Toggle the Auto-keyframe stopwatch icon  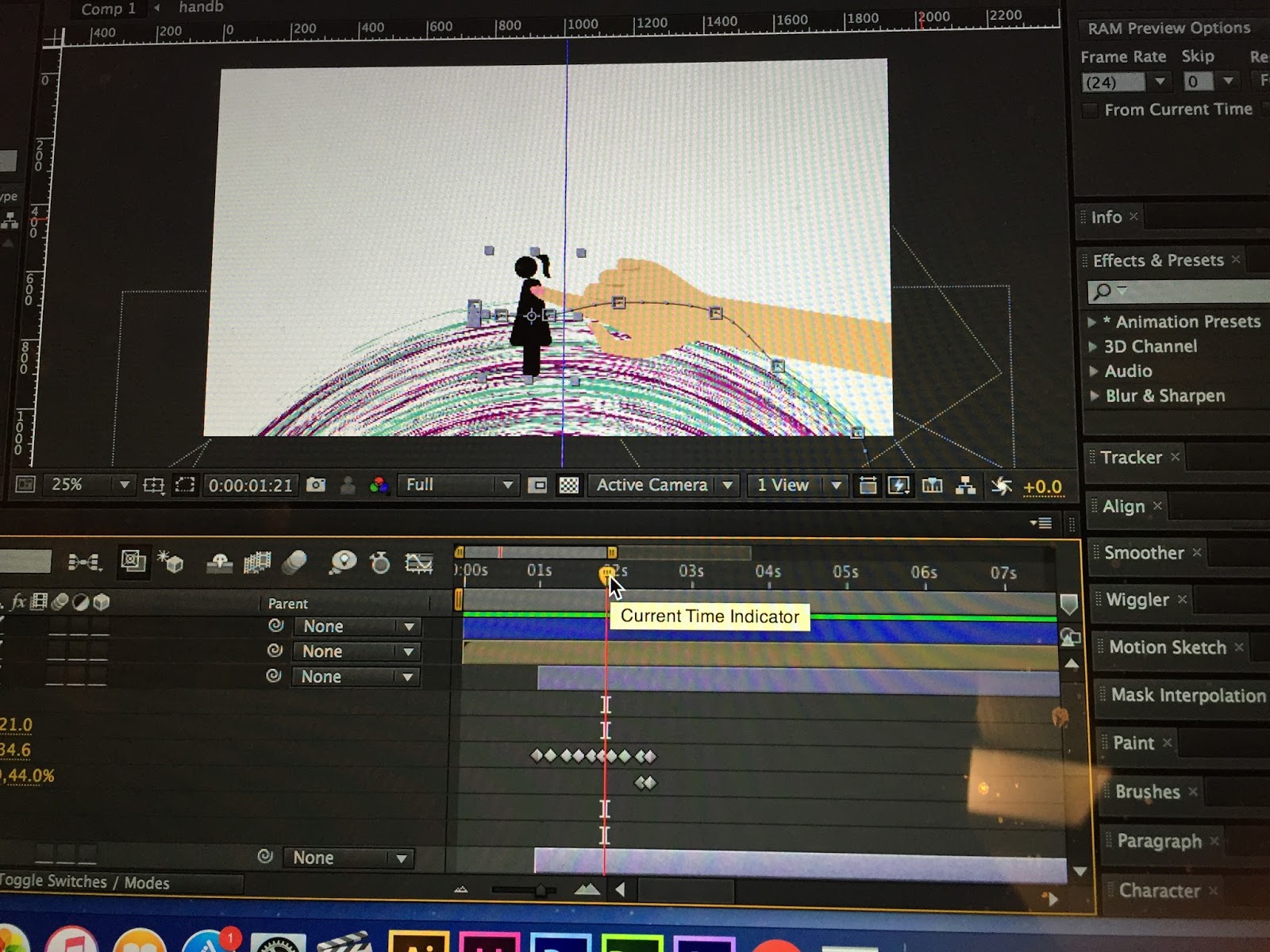(x=380, y=562)
